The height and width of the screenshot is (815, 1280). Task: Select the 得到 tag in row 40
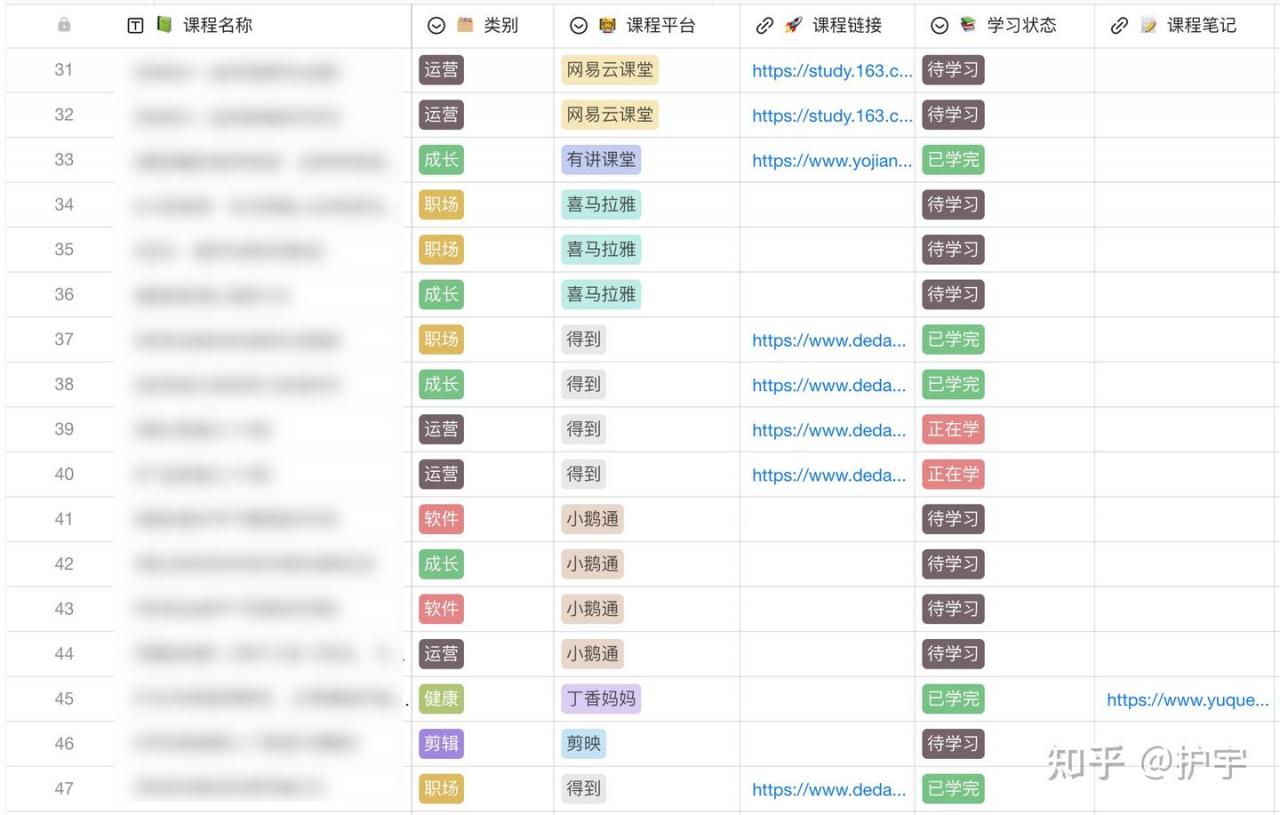[x=584, y=474]
